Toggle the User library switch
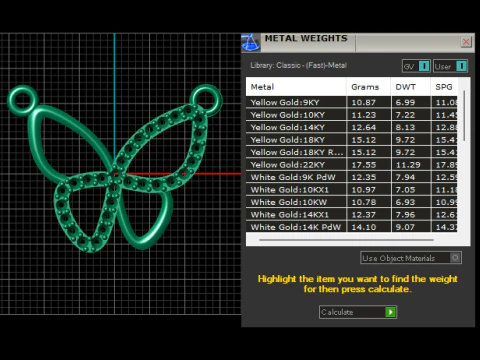This screenshot has width=480, height=360. click(461, 66)
